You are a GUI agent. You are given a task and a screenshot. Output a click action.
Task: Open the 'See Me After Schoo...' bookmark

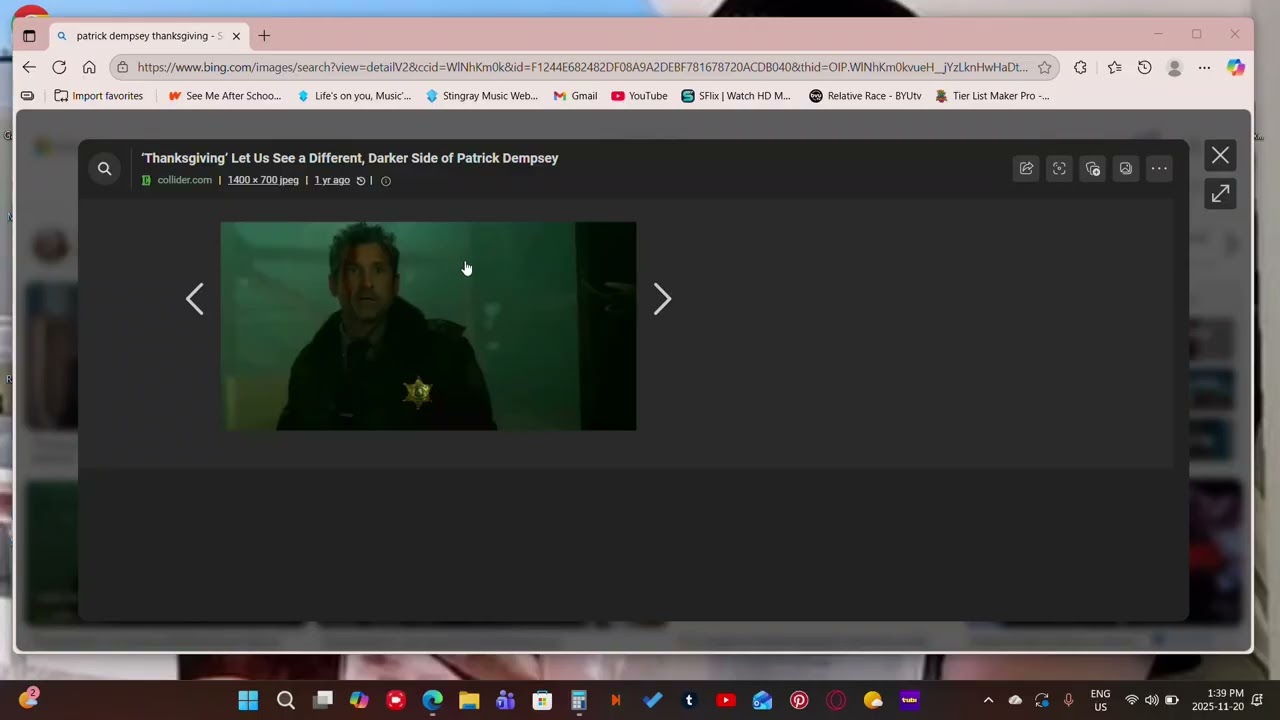225,96
